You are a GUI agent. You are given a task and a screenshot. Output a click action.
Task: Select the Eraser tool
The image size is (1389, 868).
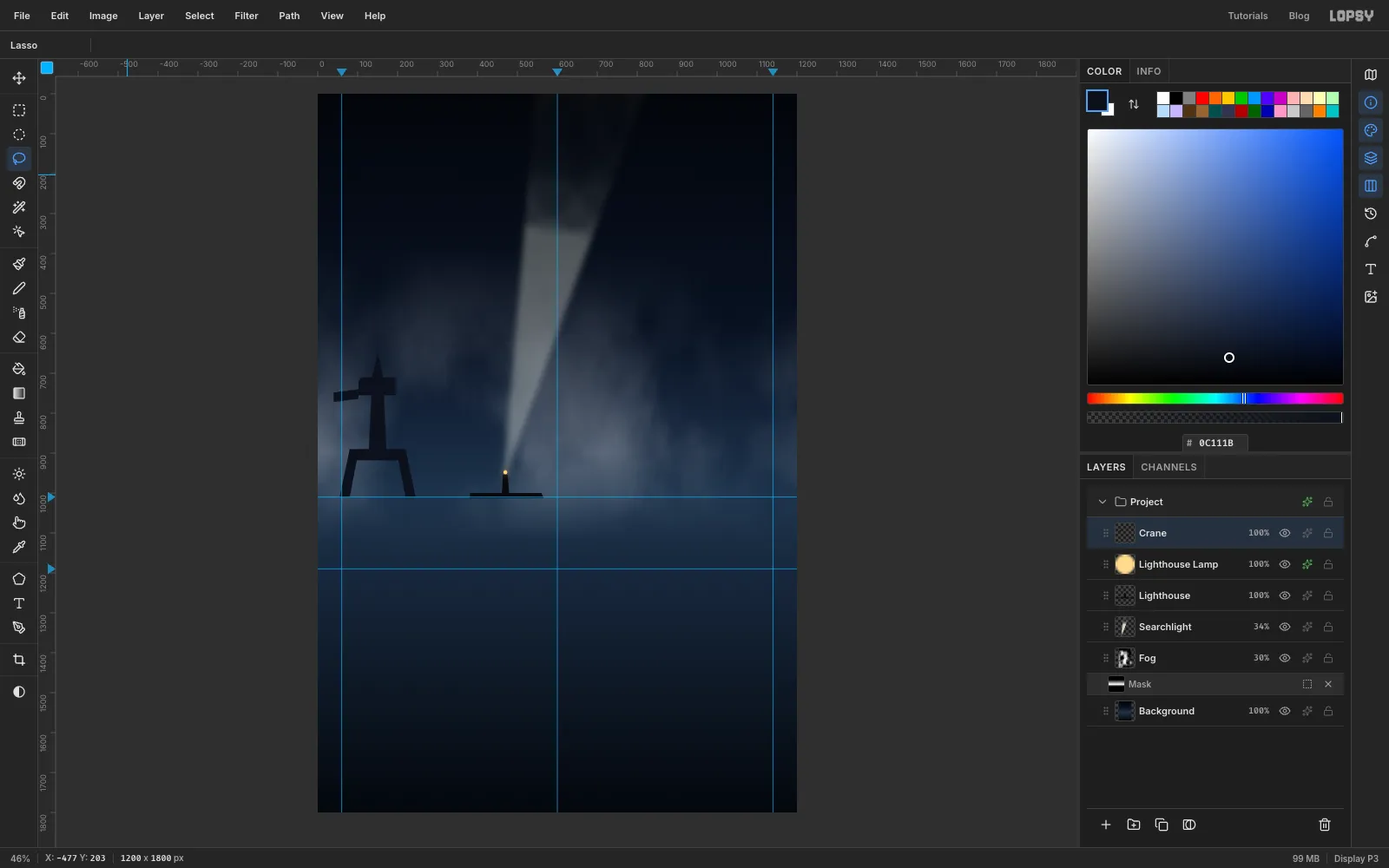19,337
